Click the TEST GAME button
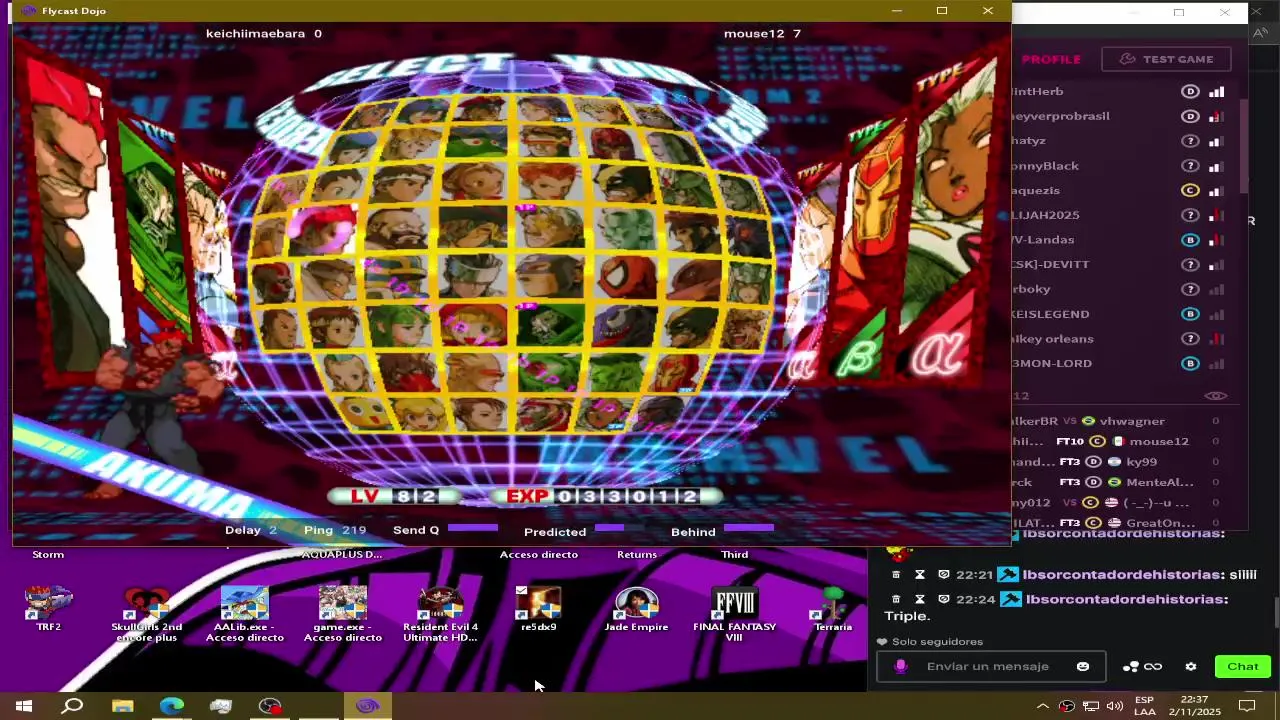Viewport: 1280px width, 720px height. click(1166, 59)
